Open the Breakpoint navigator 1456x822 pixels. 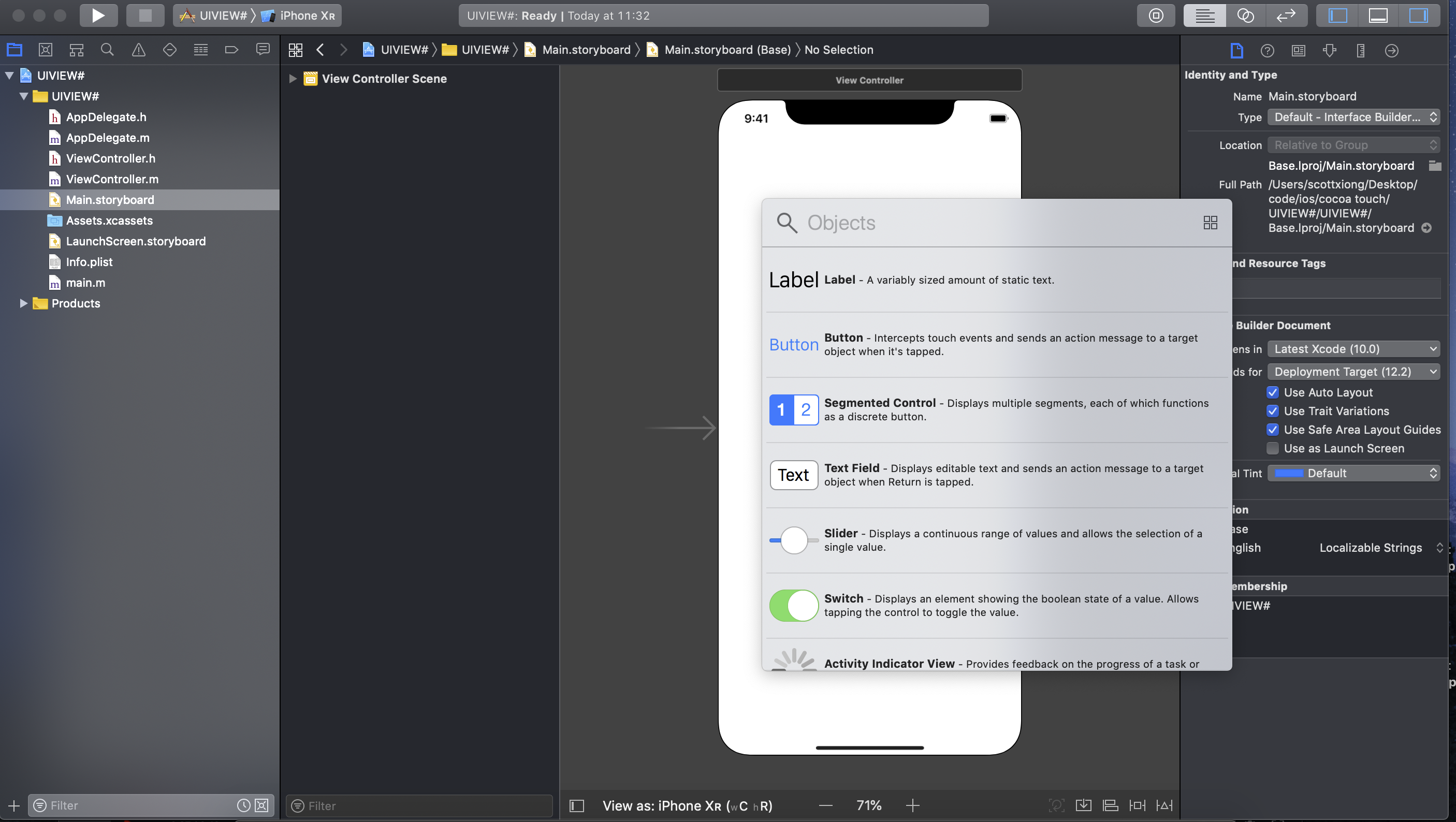coord(232,50)
